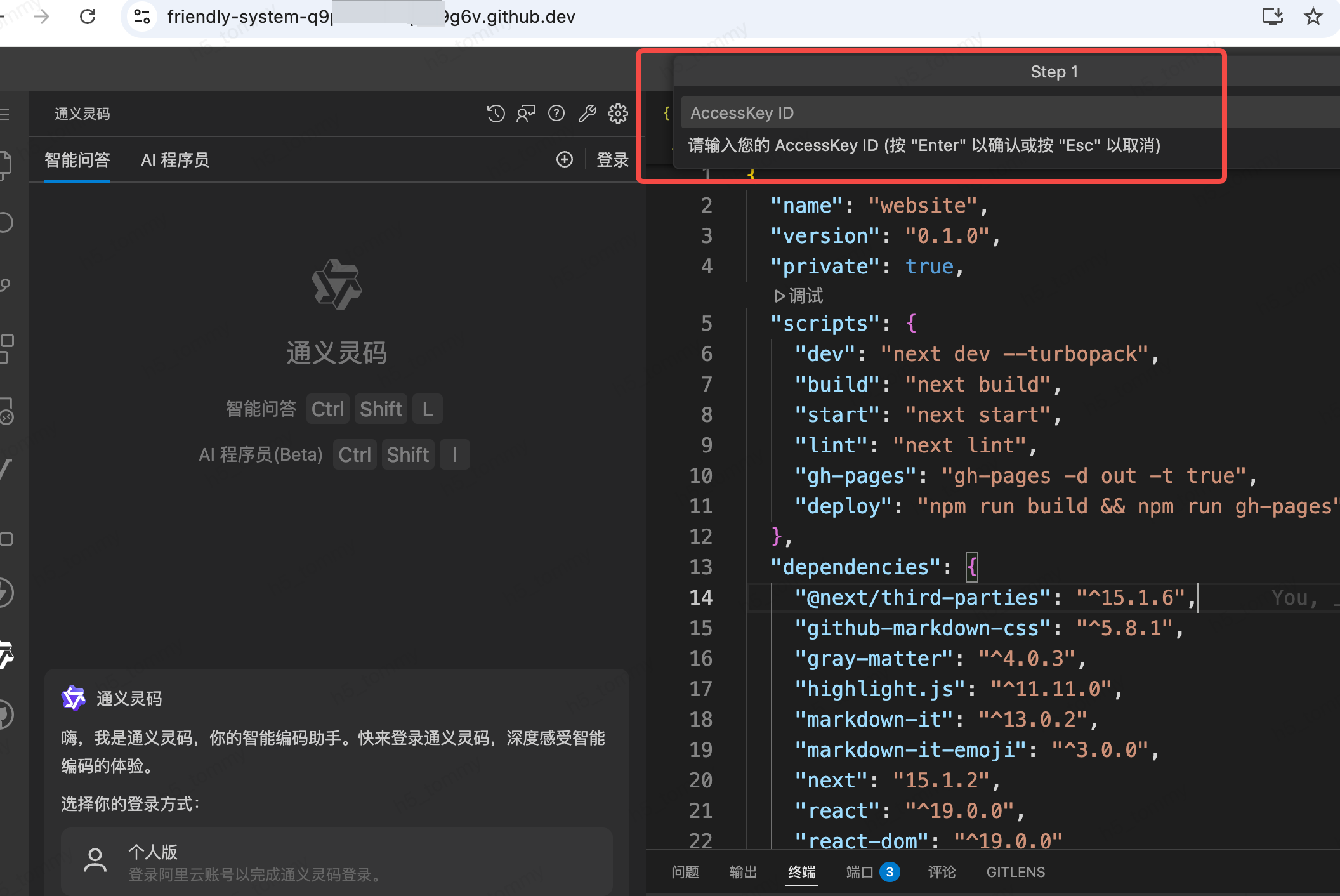
Task: Start new chat with plus icon
Action: pyautogui.click(x=564, y=159)
